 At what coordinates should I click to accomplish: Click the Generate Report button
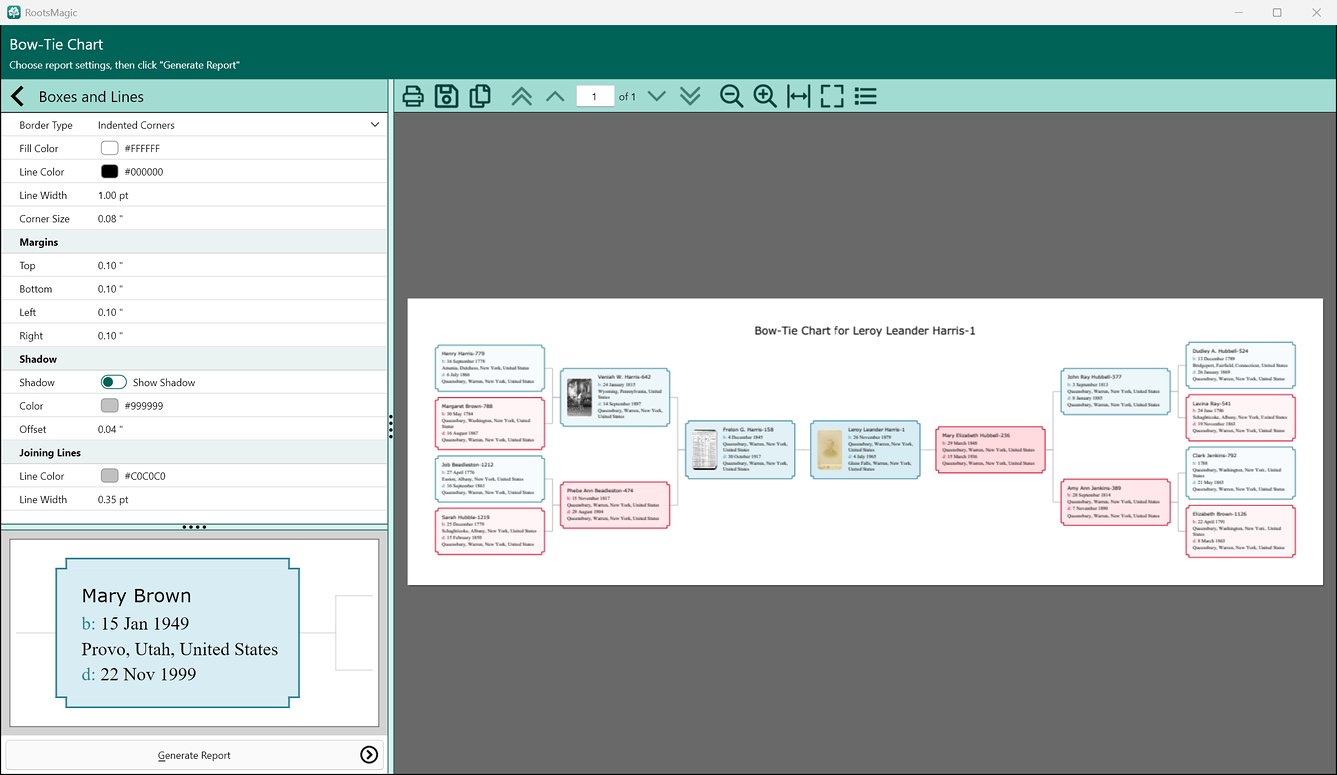pos(194,755)
